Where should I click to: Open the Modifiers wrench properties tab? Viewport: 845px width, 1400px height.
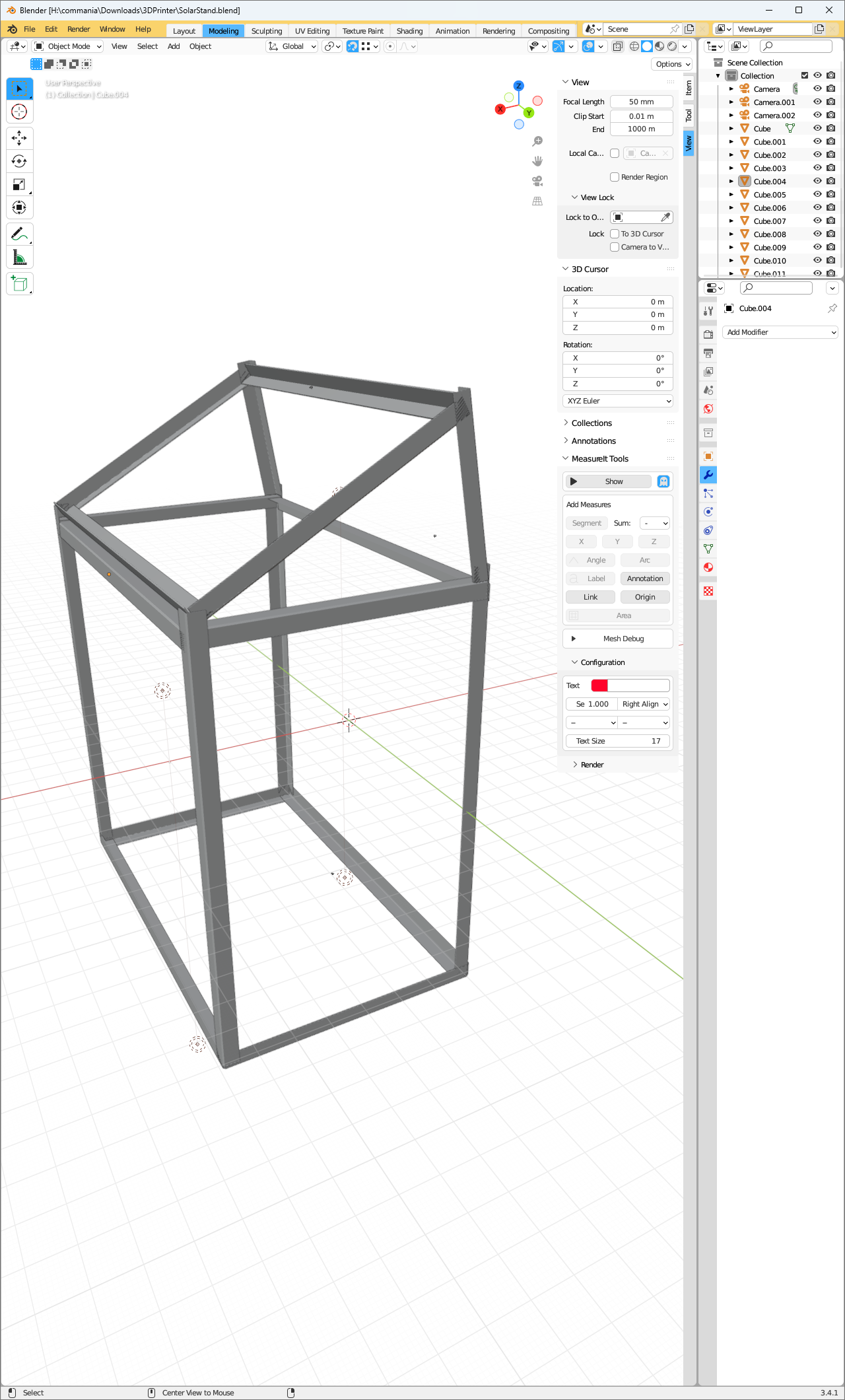(708, 475)
